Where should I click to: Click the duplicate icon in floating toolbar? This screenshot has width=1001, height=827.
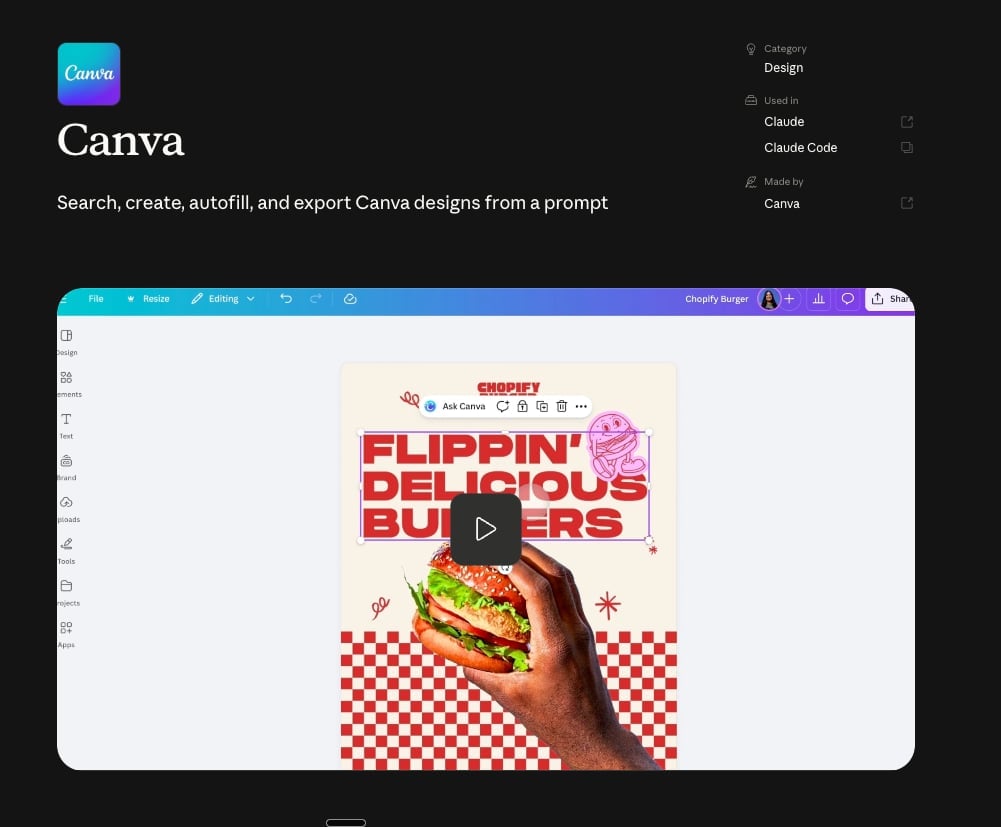tap(542, 406)
